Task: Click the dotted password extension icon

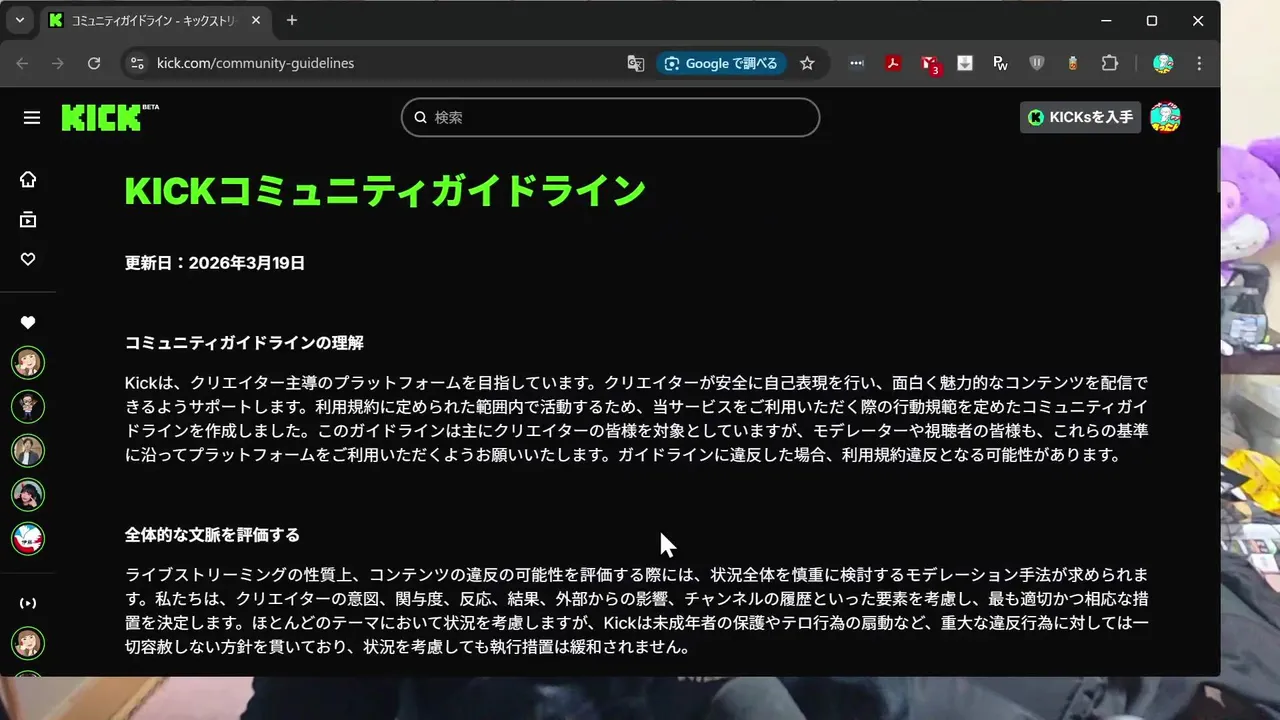Action: coord(857,63)
